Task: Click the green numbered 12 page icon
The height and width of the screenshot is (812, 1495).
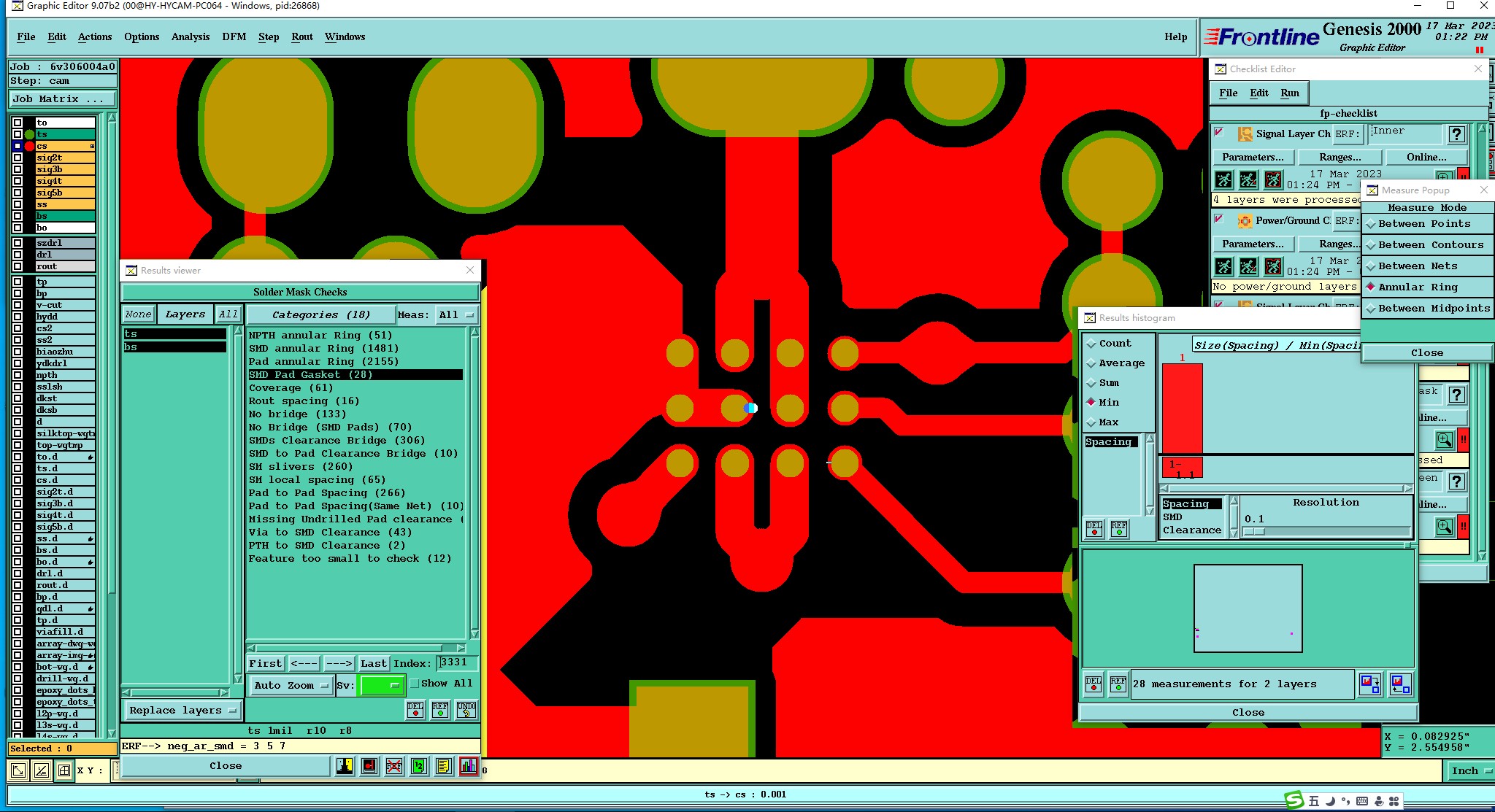Action: tap(418, 766)
